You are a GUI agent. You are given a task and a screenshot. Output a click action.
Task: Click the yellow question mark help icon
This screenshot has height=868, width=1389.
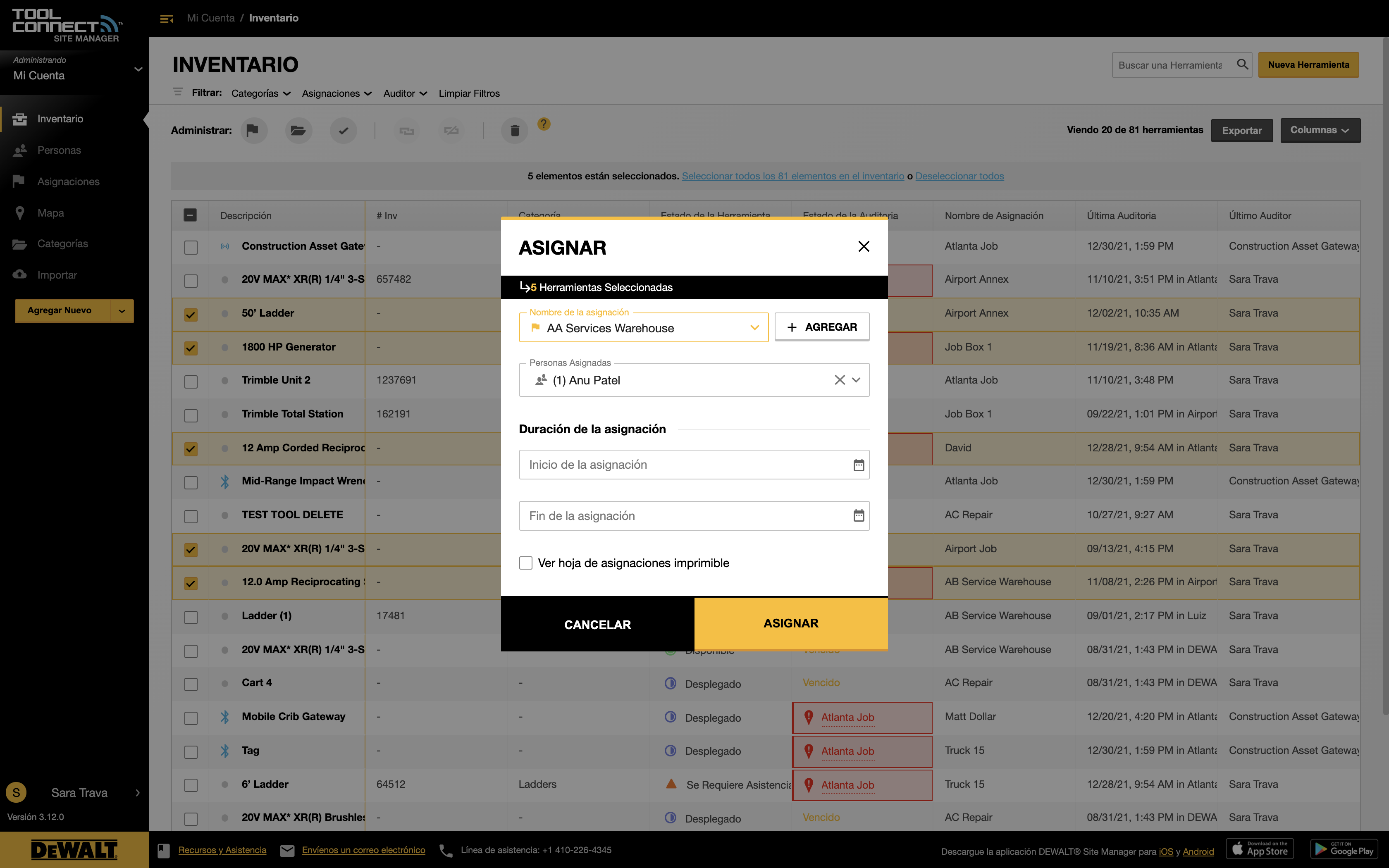coord(544,124)
